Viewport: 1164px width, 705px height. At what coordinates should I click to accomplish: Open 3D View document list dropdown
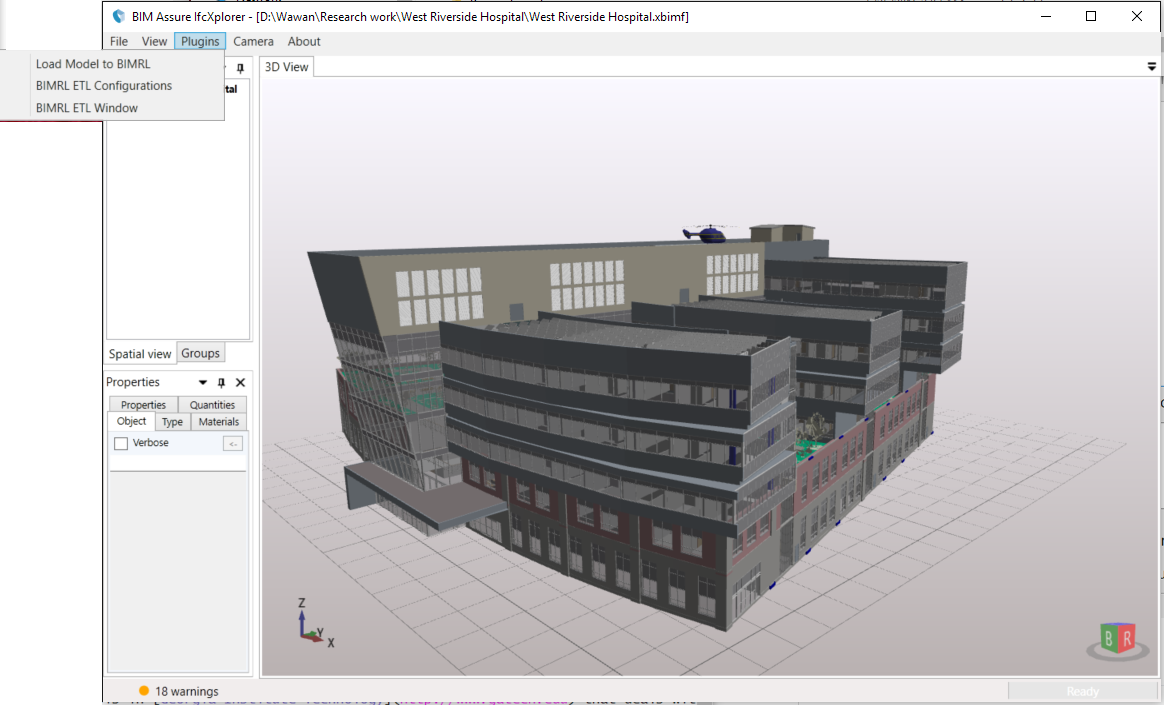tap(1151, 67)
